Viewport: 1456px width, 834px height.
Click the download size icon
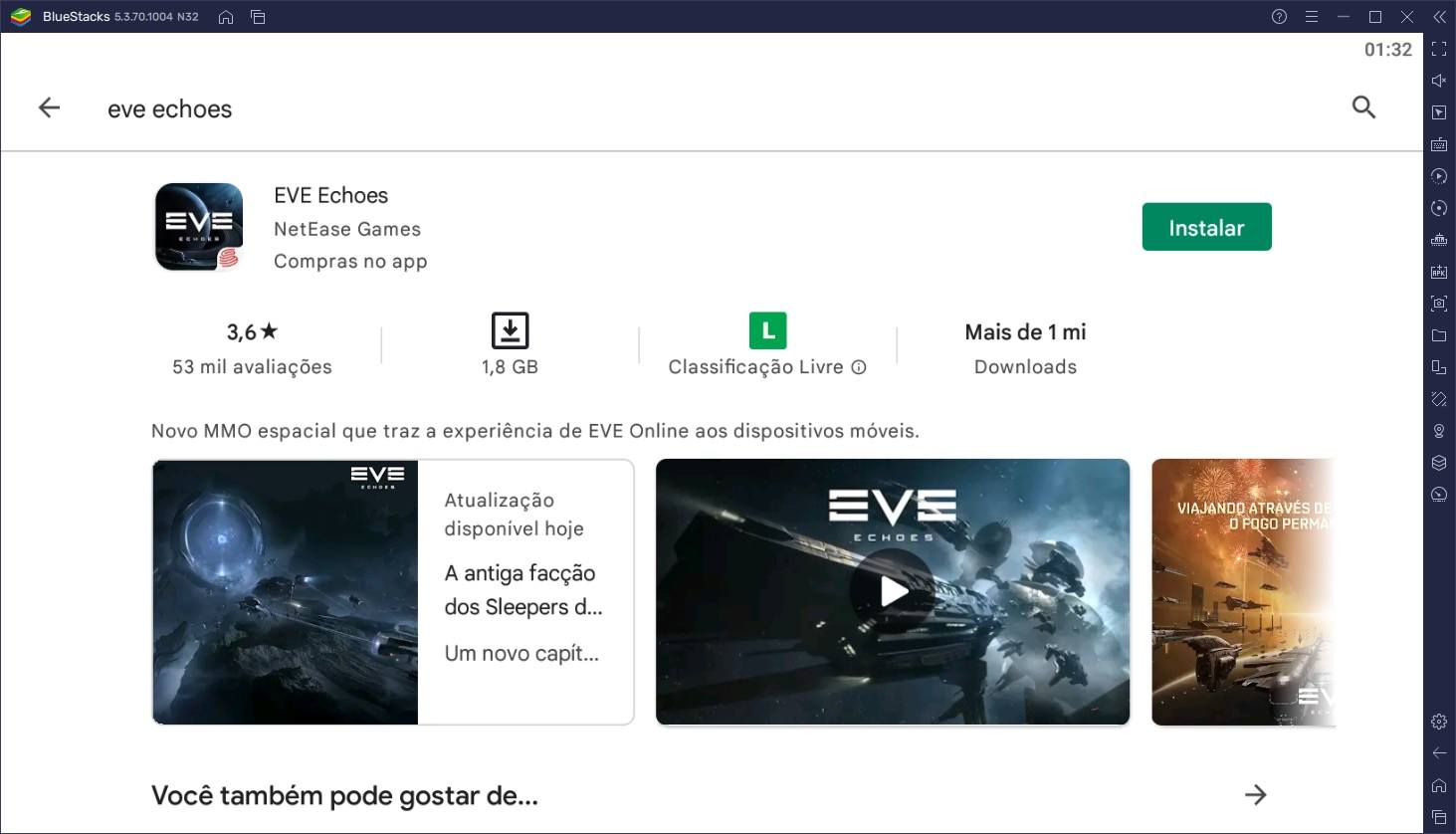510,330
